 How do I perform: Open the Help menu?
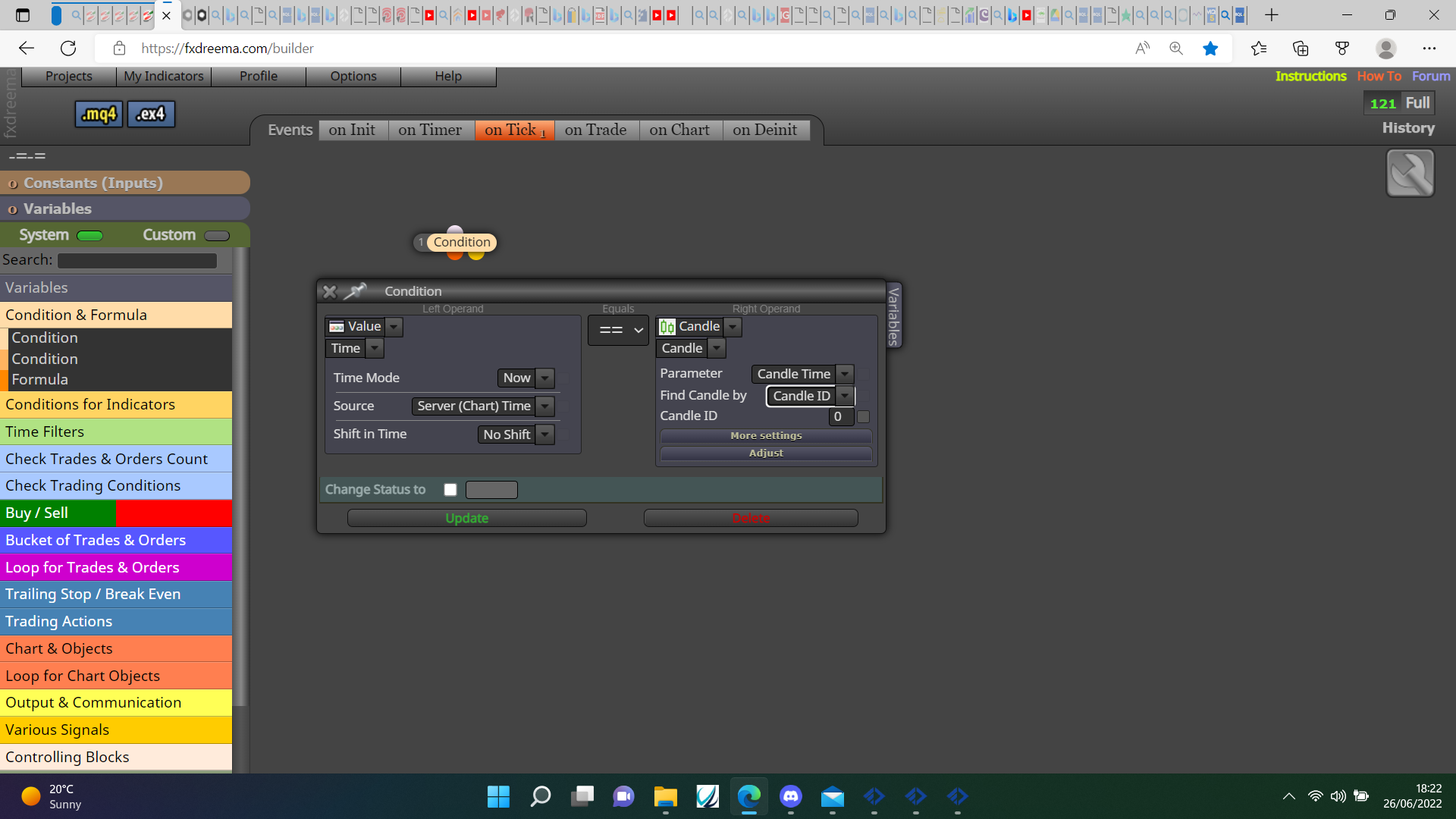pyautogui.click(x=448, y=76)
